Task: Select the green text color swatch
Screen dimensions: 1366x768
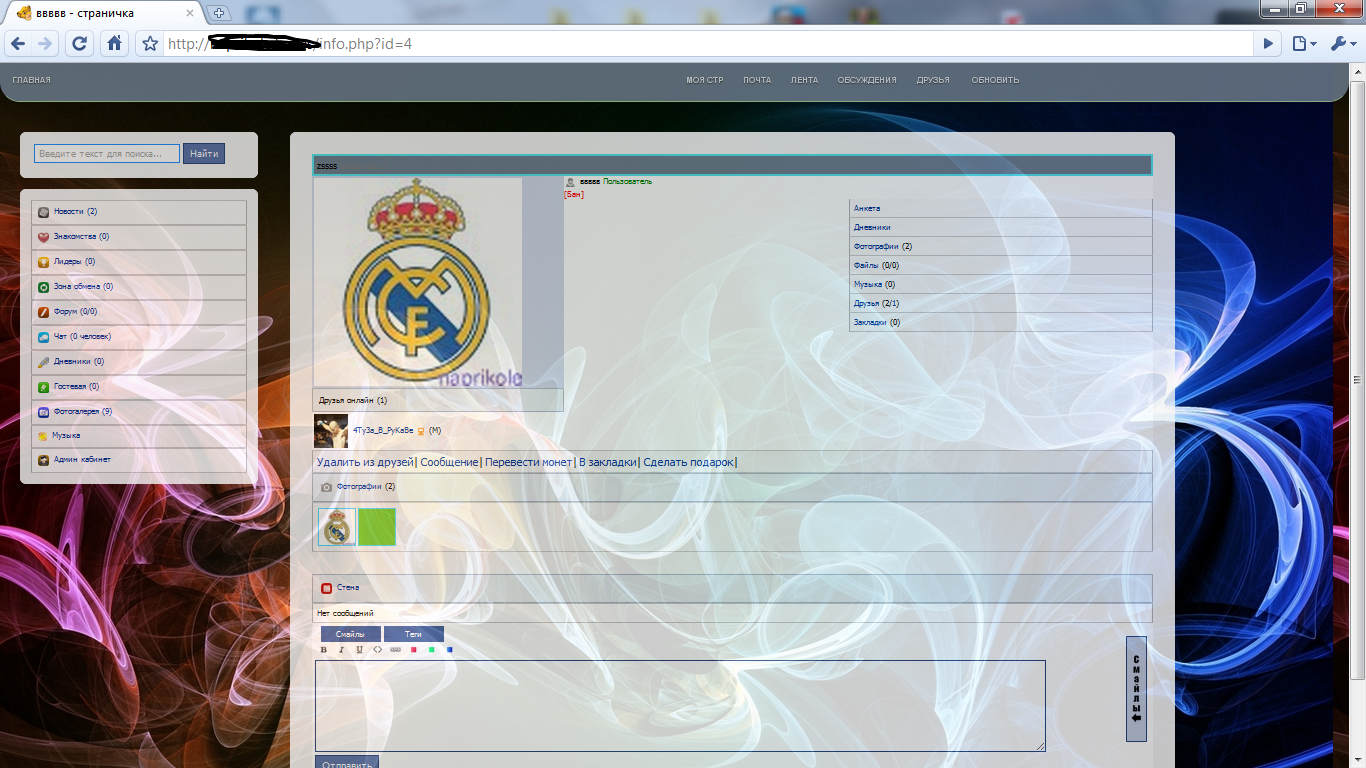Action: click(x=431, y=650)
